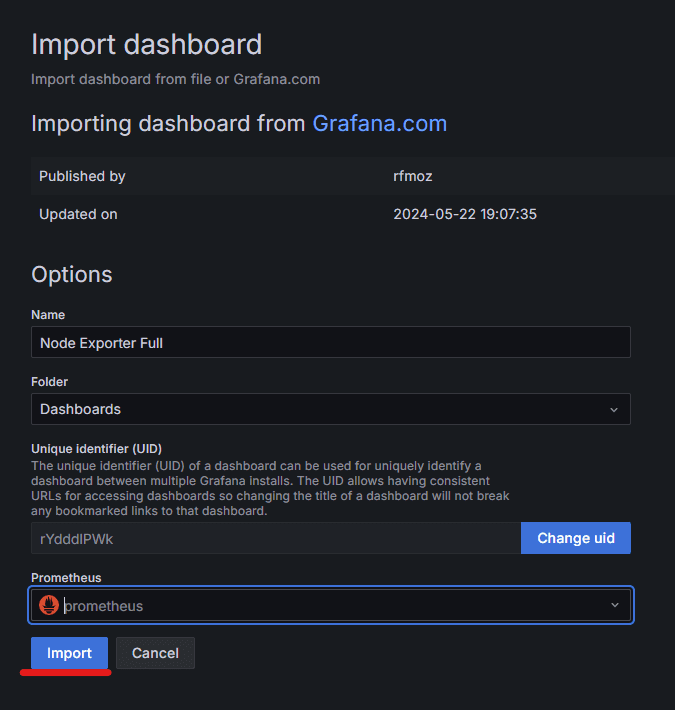Screen dimensions: 675x710
Task: Click the Change uid button
Action: click(x=575, y=538)
